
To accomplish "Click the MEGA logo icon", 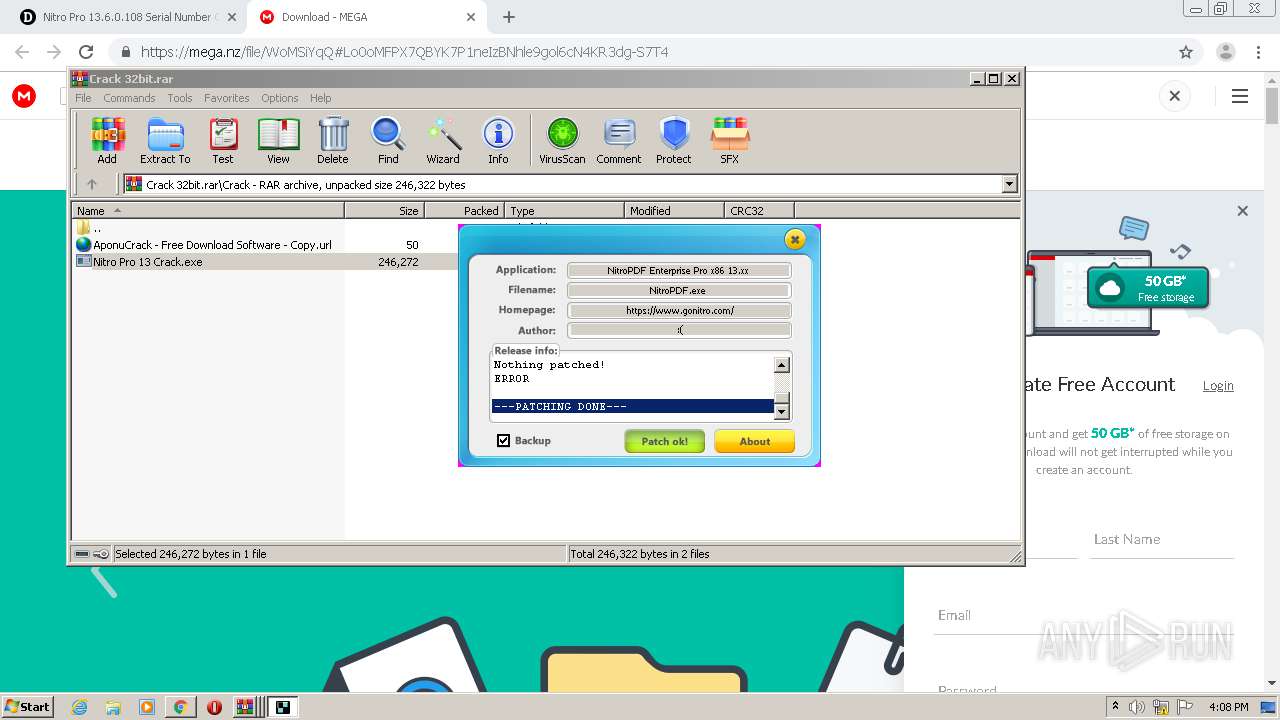I will [24, 96].
